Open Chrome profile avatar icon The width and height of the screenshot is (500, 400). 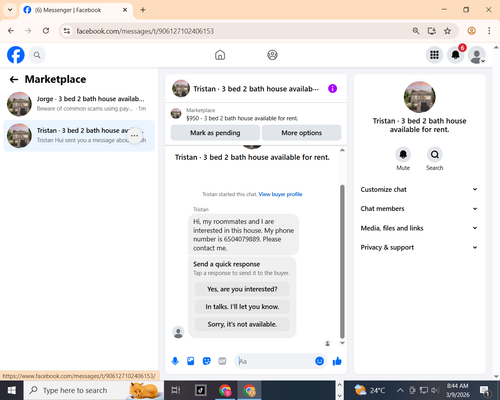[x=471, y=31]
